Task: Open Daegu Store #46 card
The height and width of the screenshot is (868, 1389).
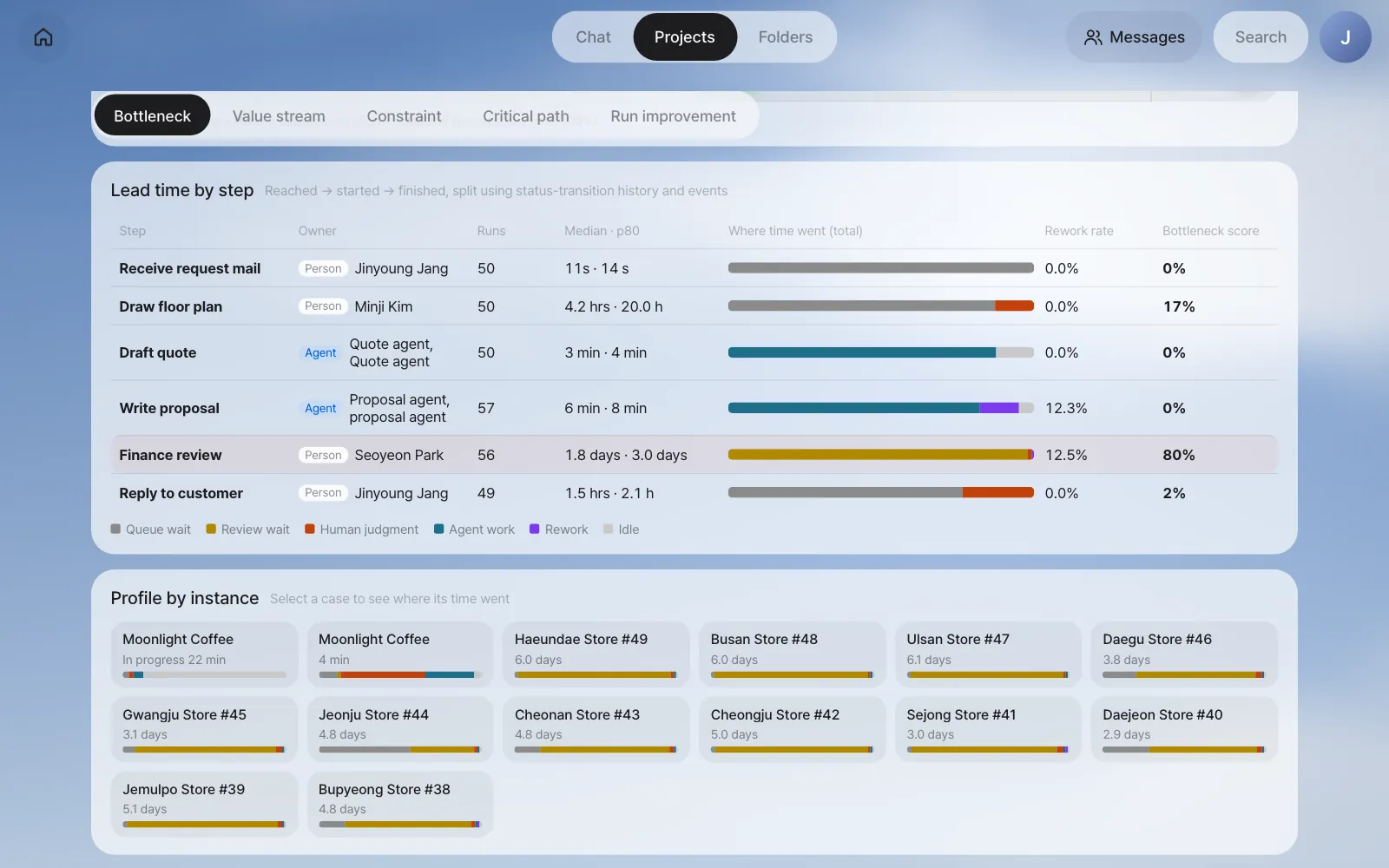Action: click(1184, 654)
